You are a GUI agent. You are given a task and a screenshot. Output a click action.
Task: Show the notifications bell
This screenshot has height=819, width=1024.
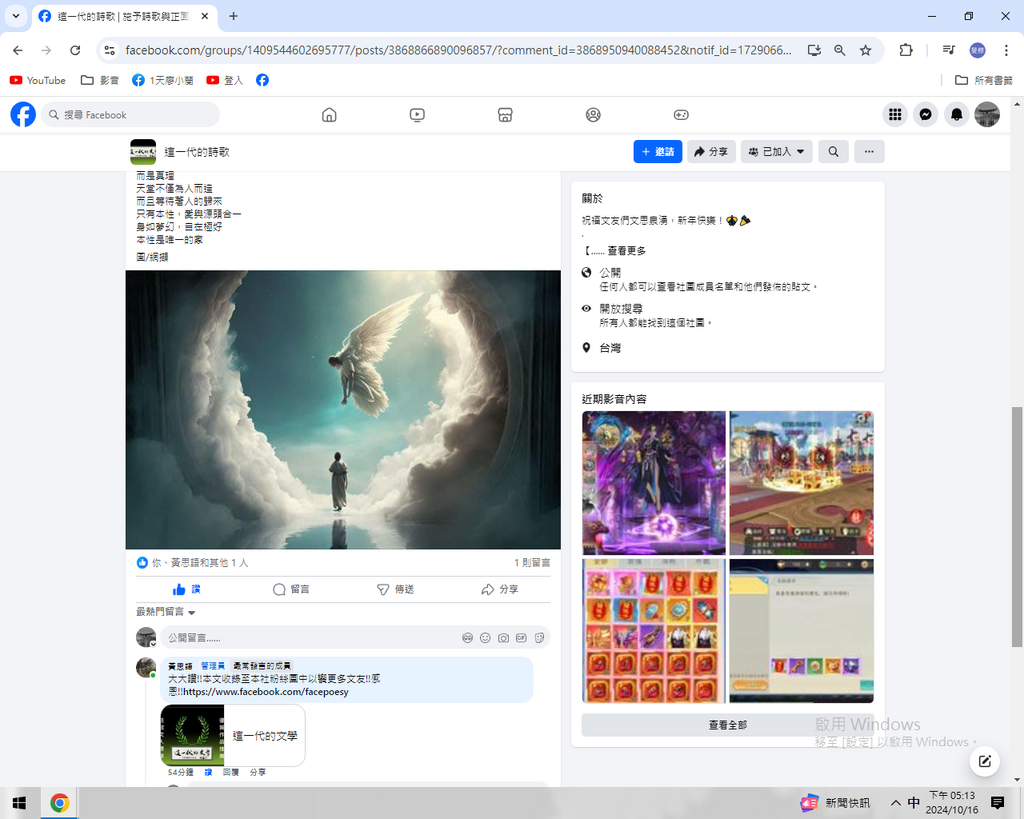pos(956,115)
